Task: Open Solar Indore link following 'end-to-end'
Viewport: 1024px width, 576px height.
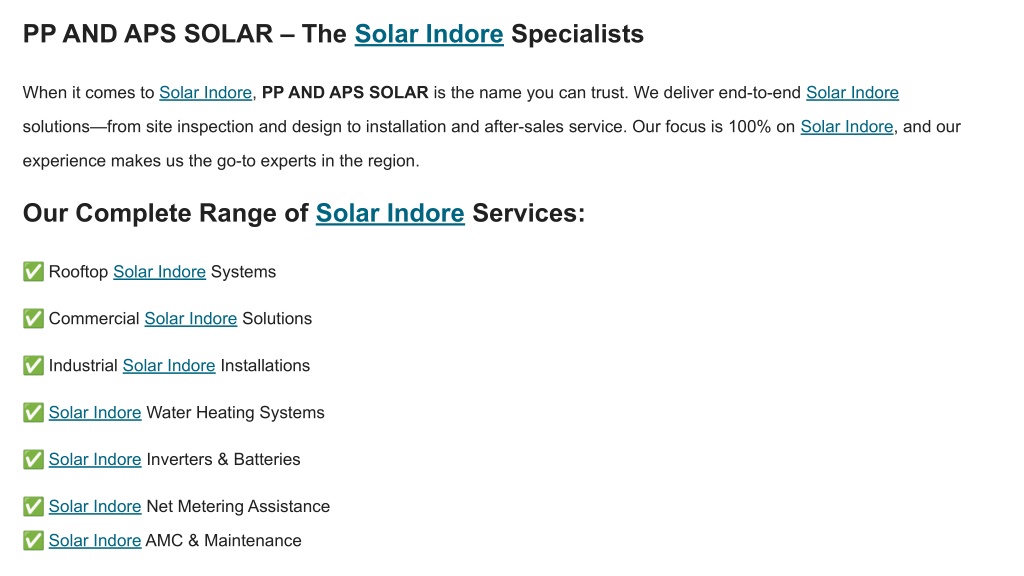Action: [x=852, y=93]
